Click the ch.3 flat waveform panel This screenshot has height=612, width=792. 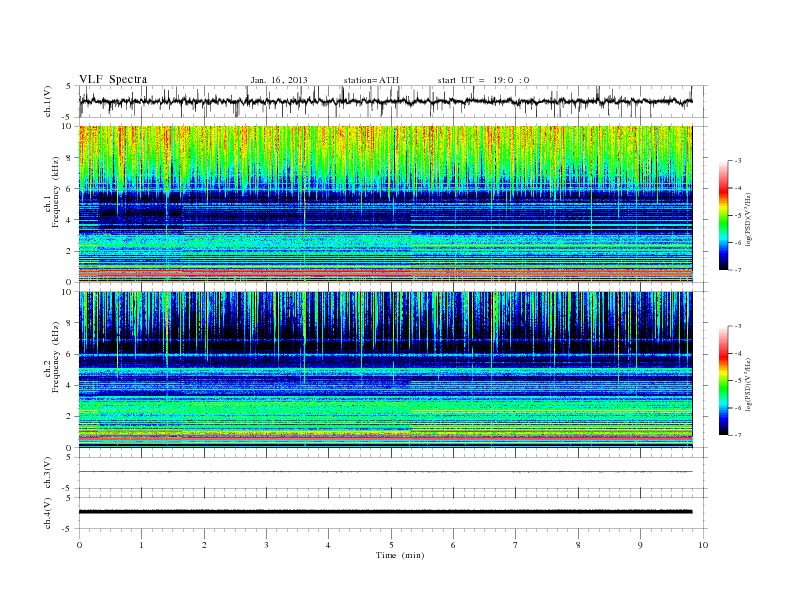(x=392, y=472)
